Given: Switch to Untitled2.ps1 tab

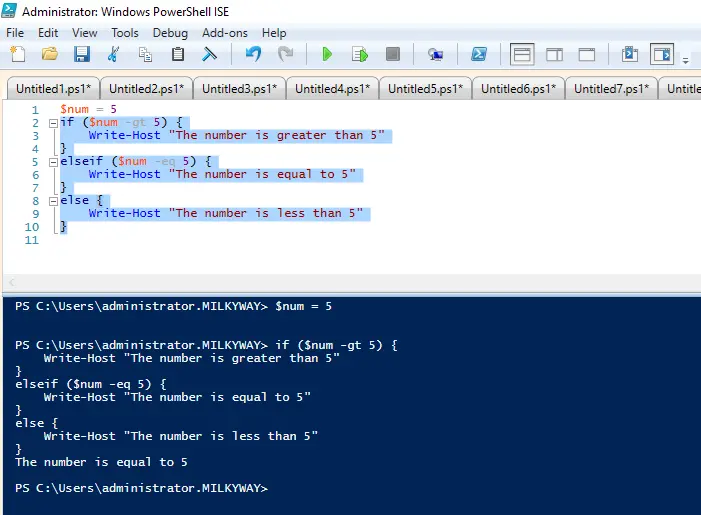Looking at the screenshot, I should [x=146, y=89].
